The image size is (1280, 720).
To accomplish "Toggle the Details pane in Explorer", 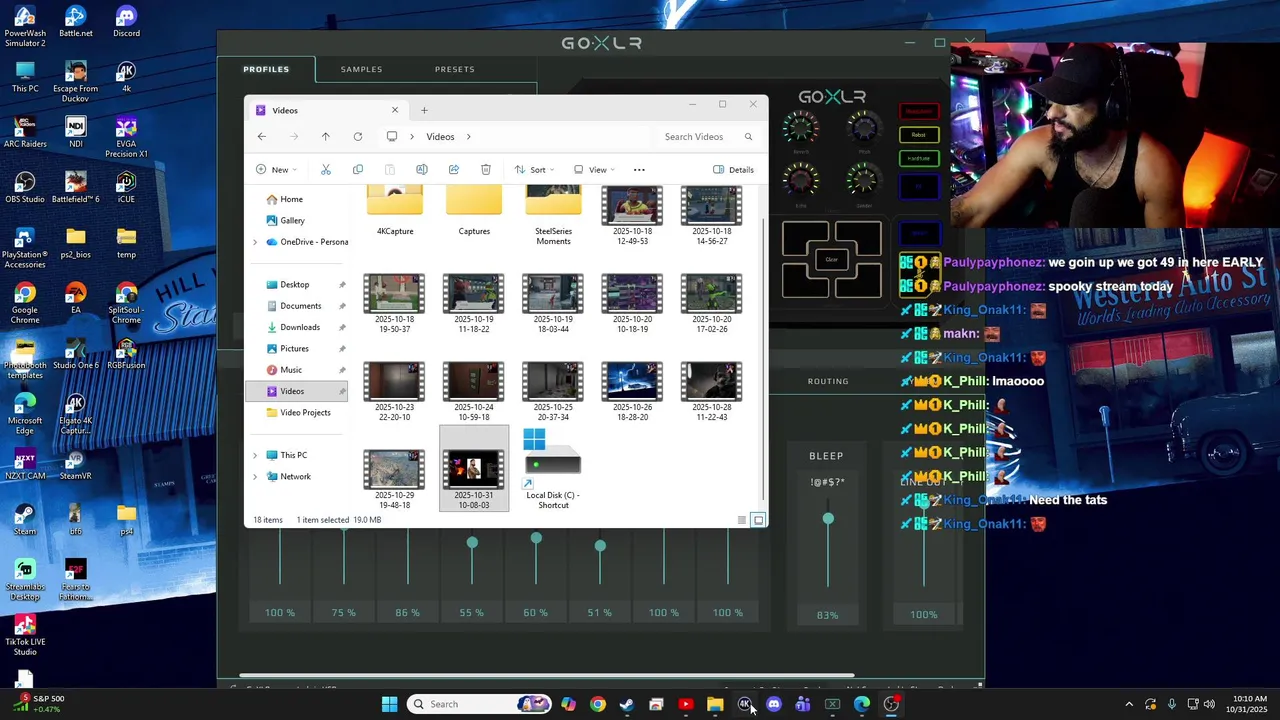I will click(x=733, y=170).
